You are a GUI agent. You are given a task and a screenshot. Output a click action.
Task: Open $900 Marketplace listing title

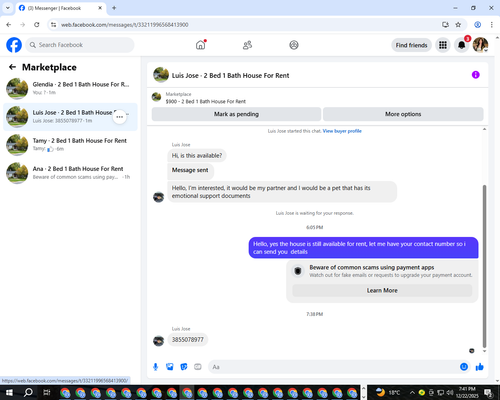206,101
